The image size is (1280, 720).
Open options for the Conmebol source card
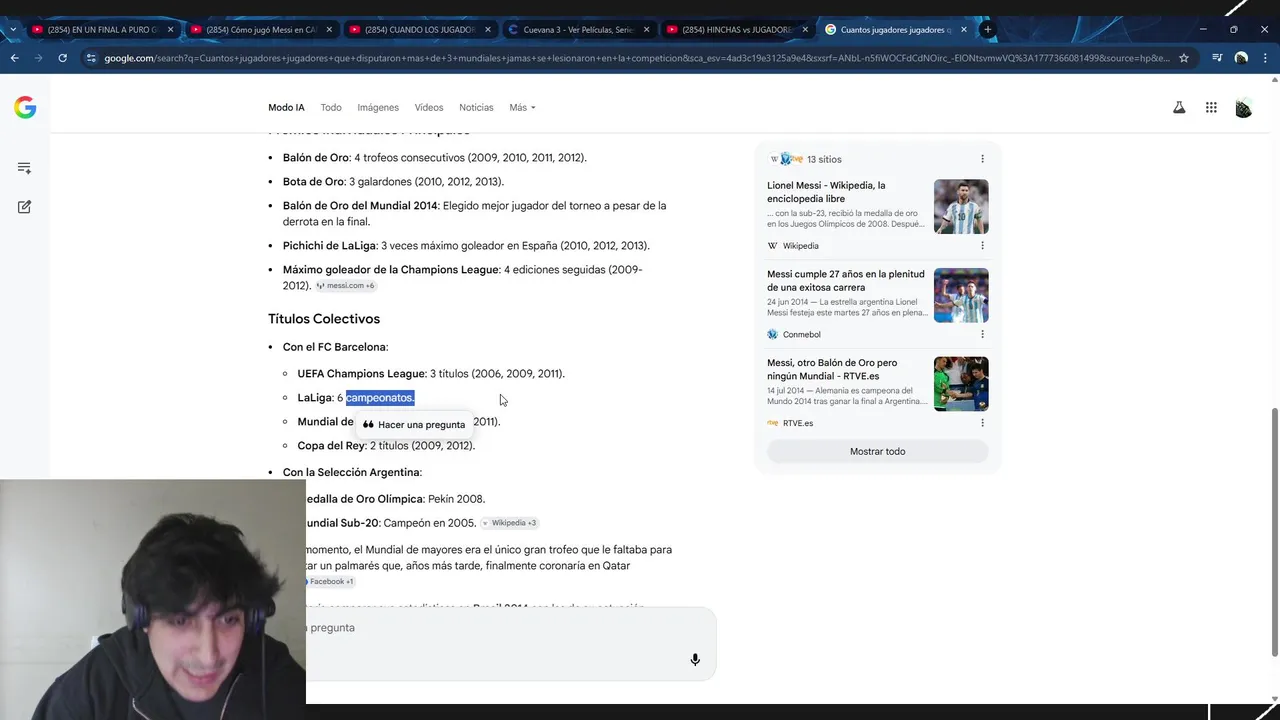[982, 335]
